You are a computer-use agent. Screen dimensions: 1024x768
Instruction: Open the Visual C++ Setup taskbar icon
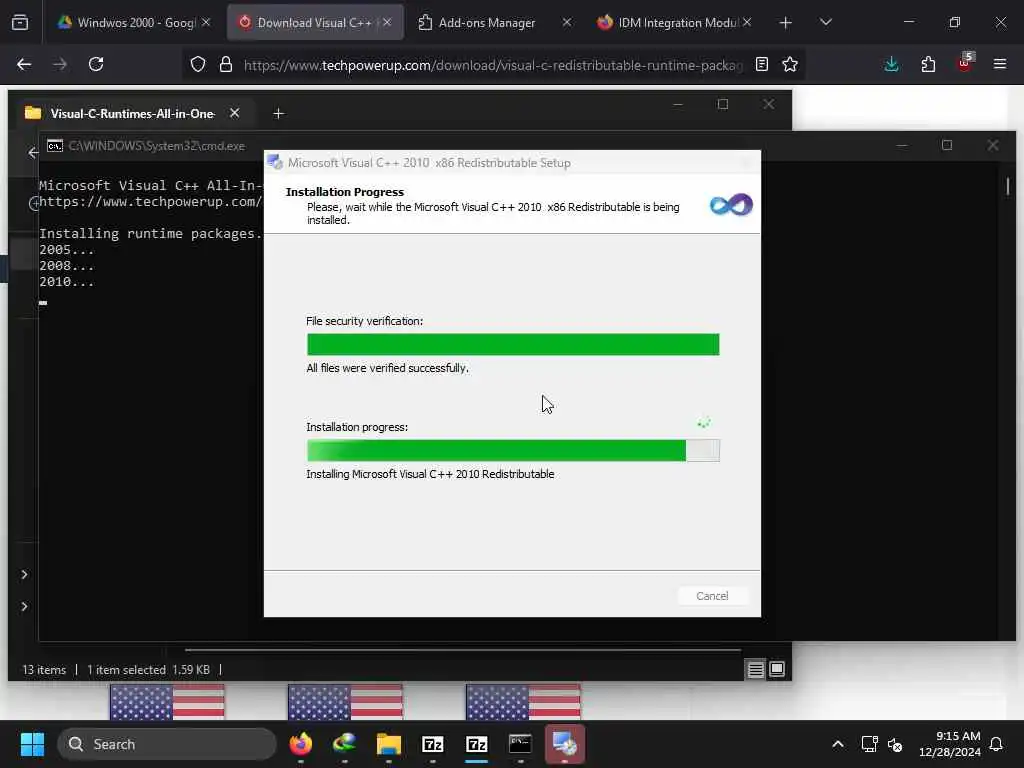(x=565, y=744)
